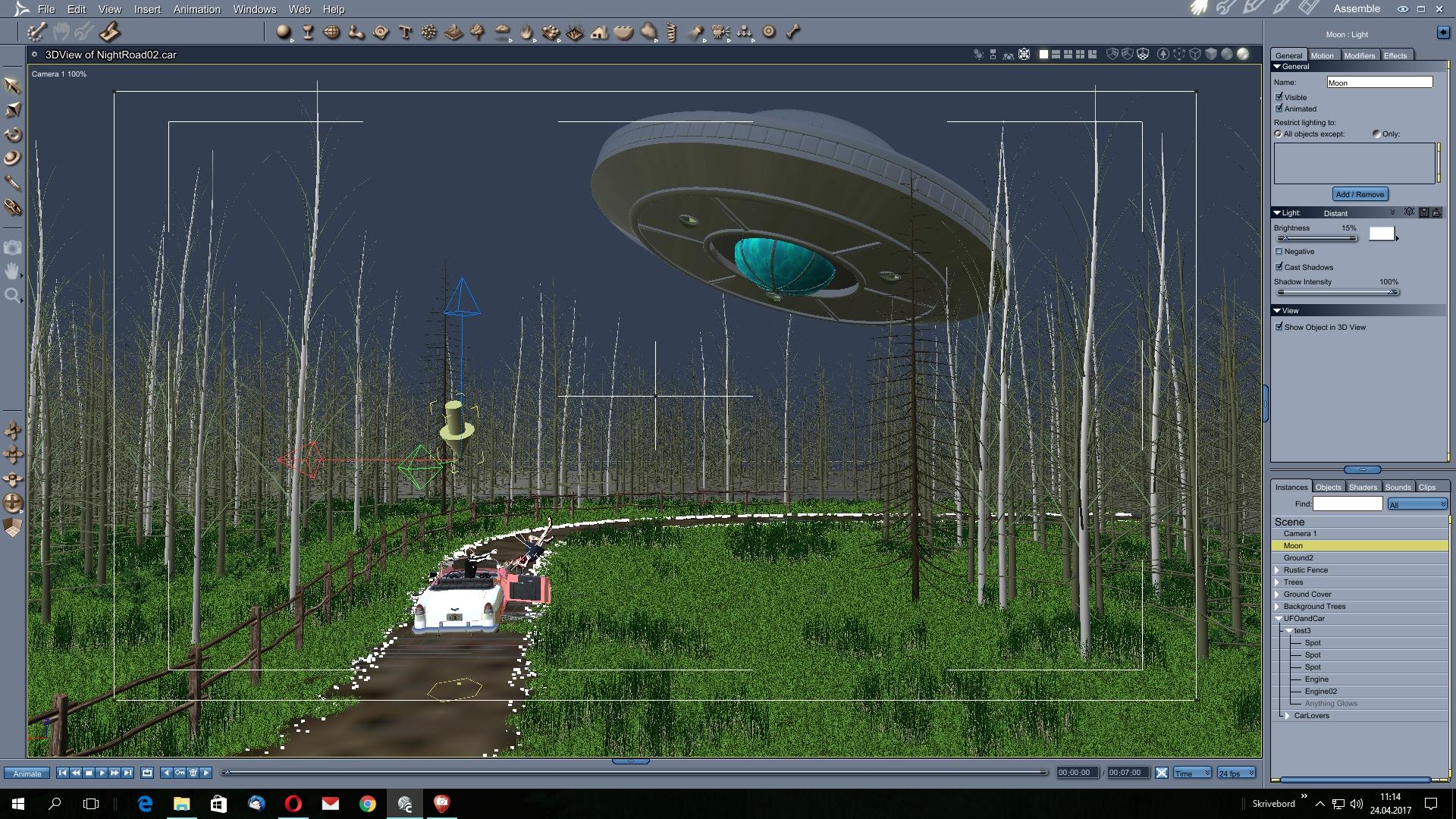Open the 24 fps dropdown
Screen dimensions: 1456x819
1236,773
